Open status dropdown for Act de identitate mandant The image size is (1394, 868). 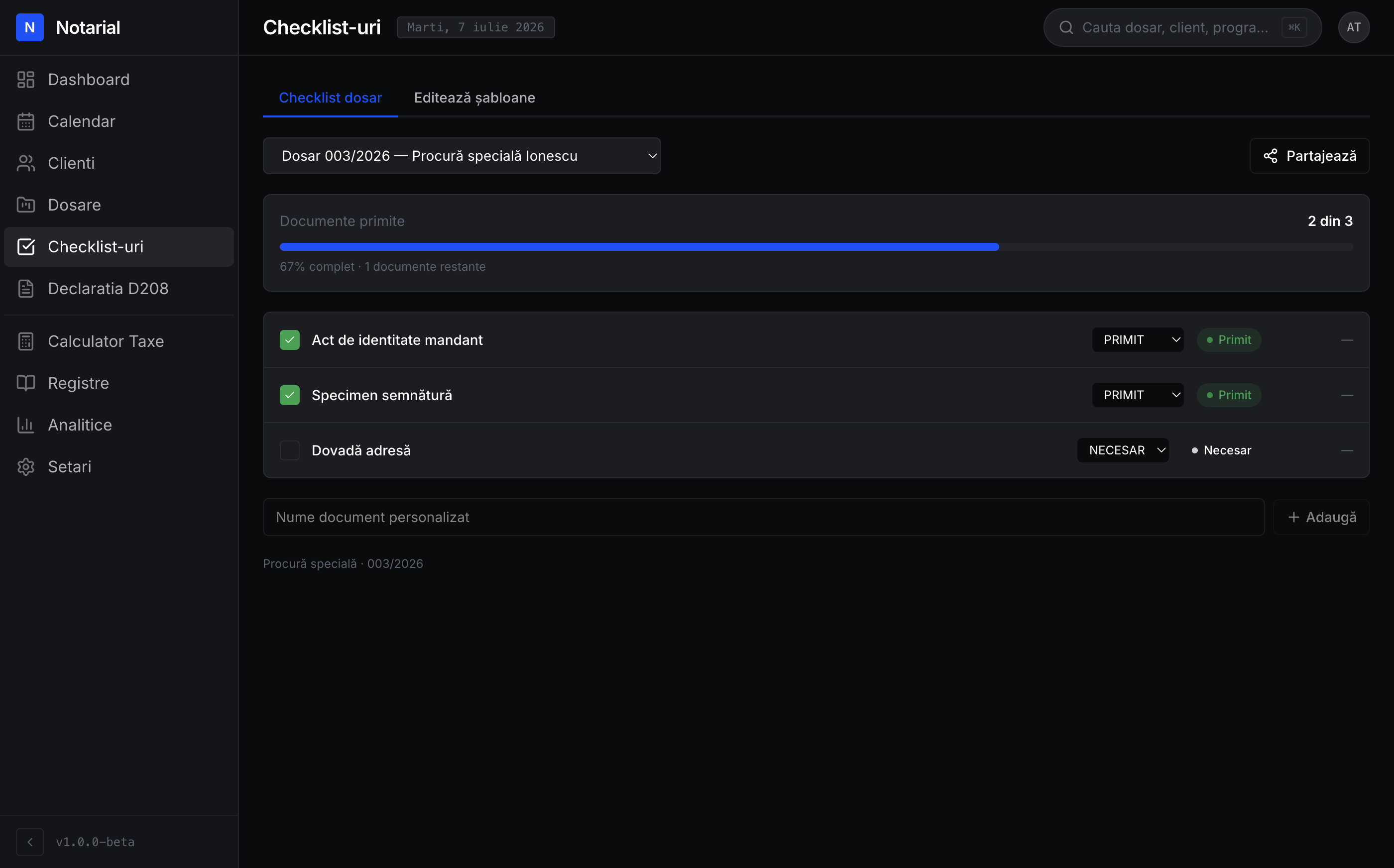tap(1138, 340)
